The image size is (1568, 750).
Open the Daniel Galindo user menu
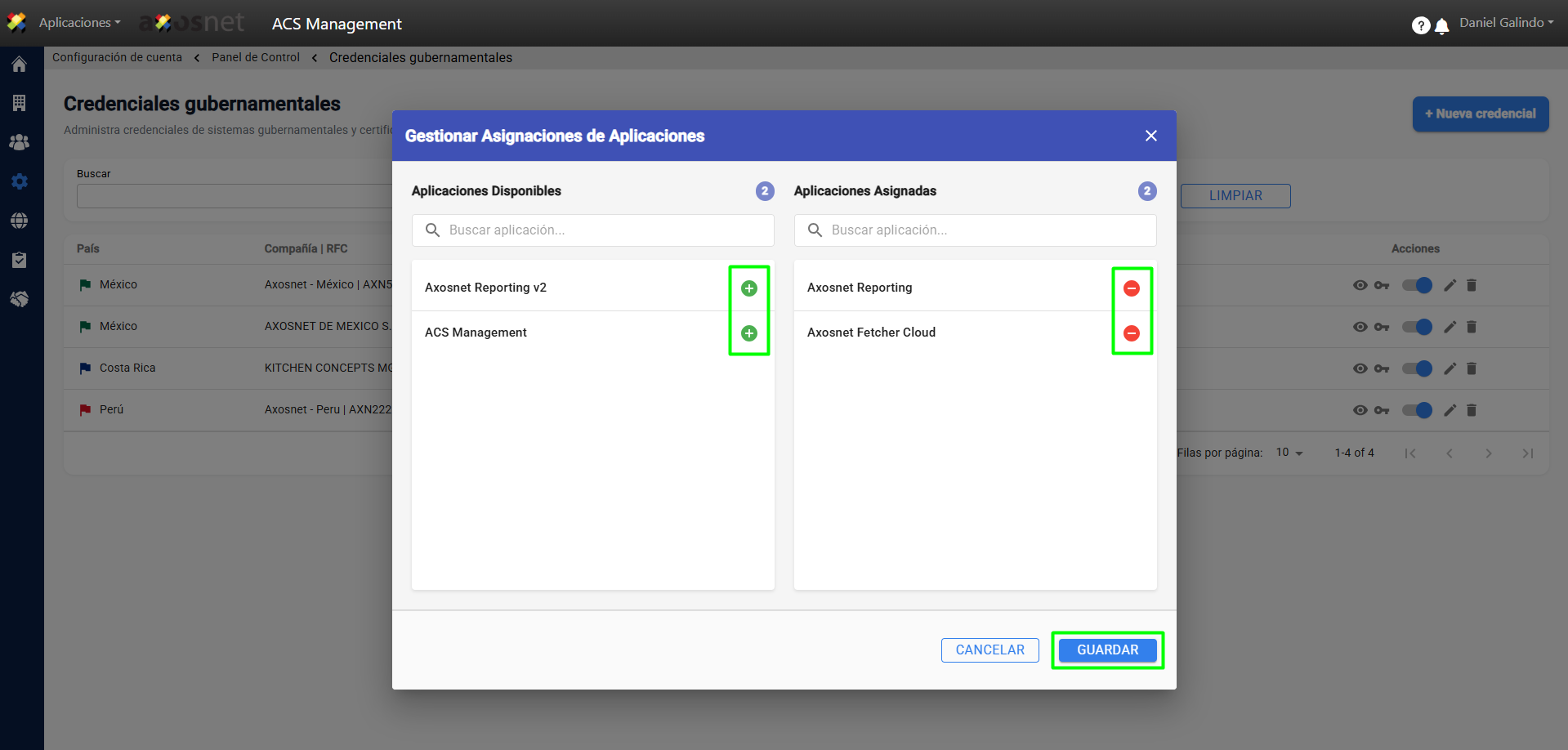pyautogui.click(x=1506, y=23)
